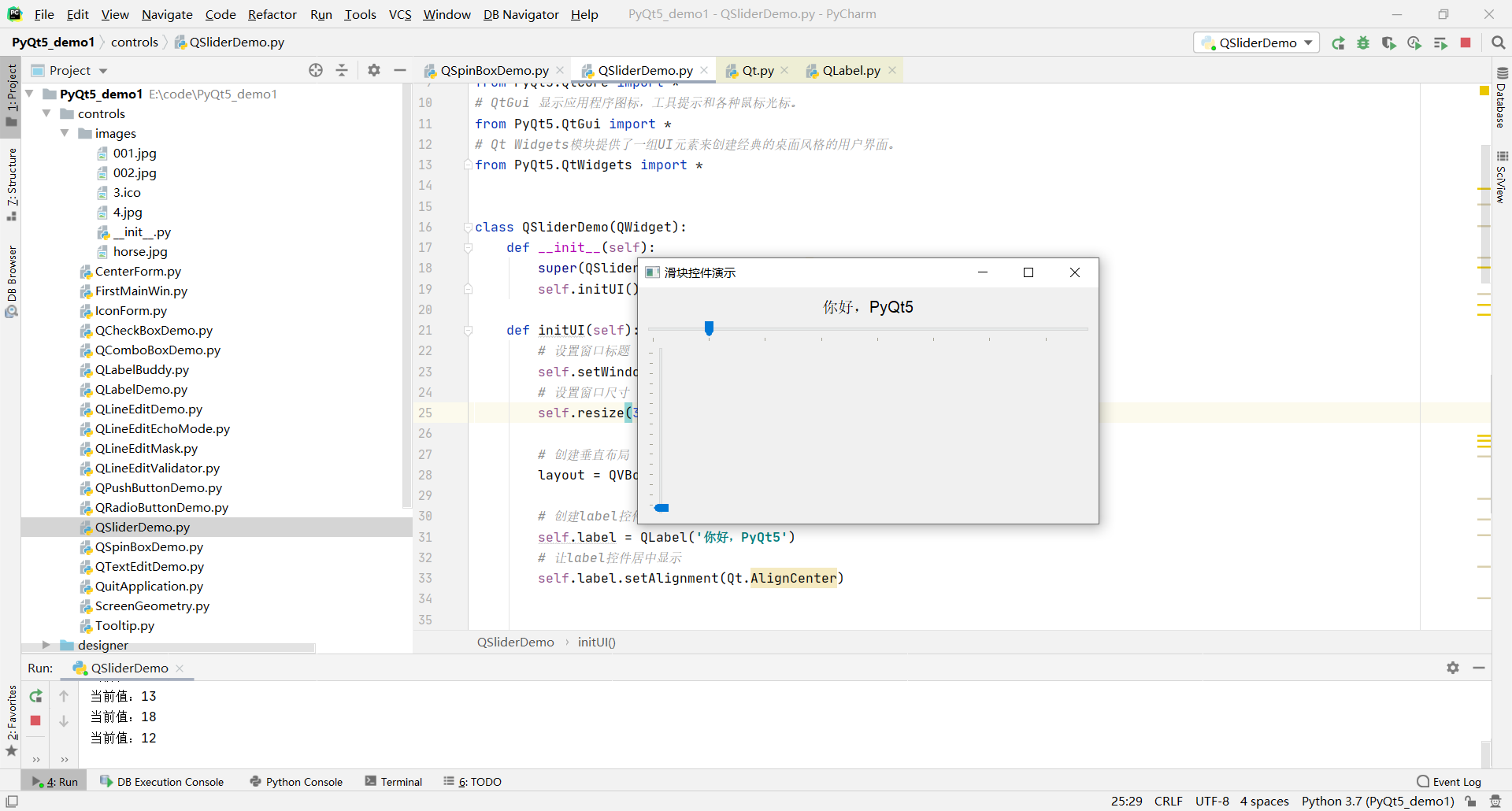This screenshot has width=1512, height=811.
Task: Click the 你好, PyQt5 label in demo window
Action: tap(868, 306)
